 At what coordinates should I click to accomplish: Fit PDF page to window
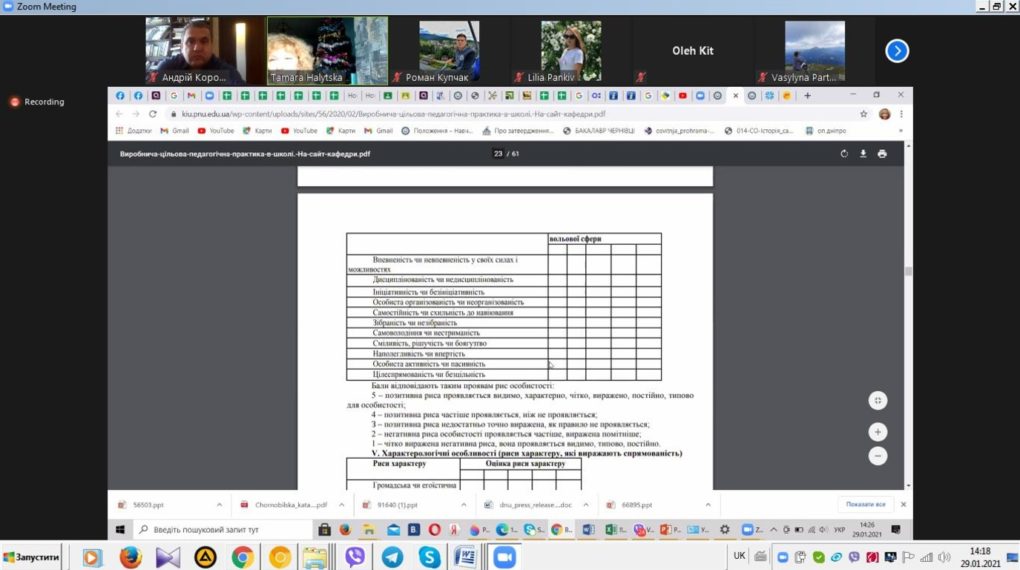click(878, 400)
